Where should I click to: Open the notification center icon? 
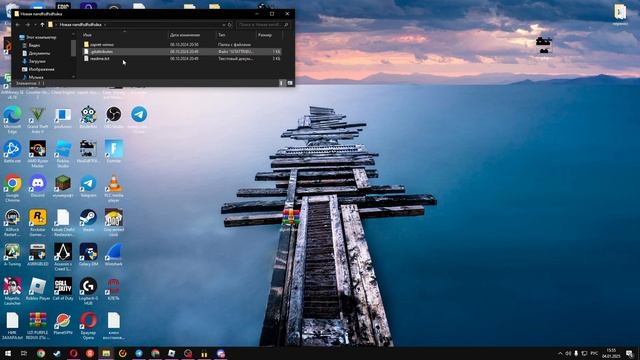pos(629,353)
